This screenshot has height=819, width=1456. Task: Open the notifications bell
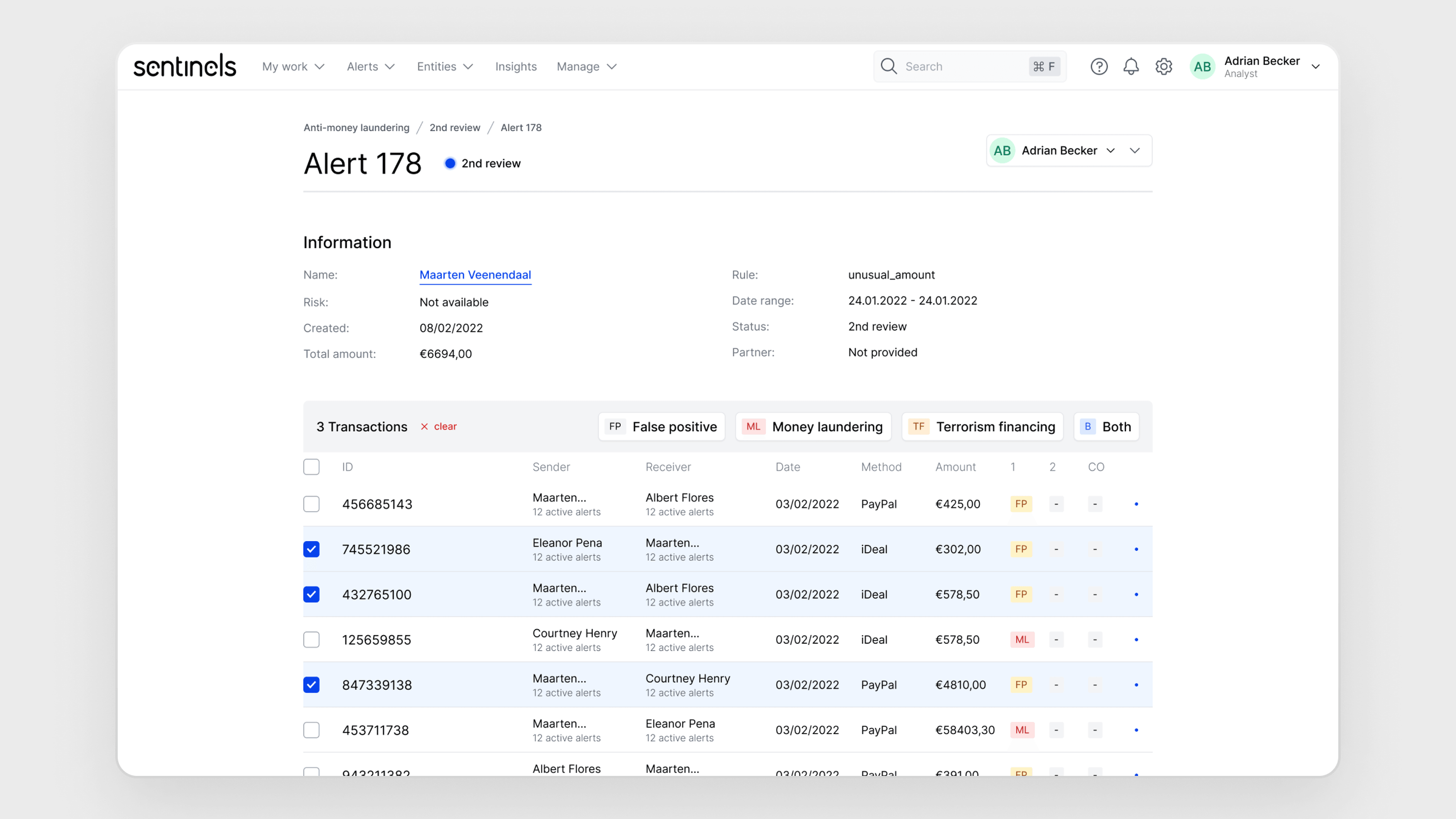tap(1131, 66)
